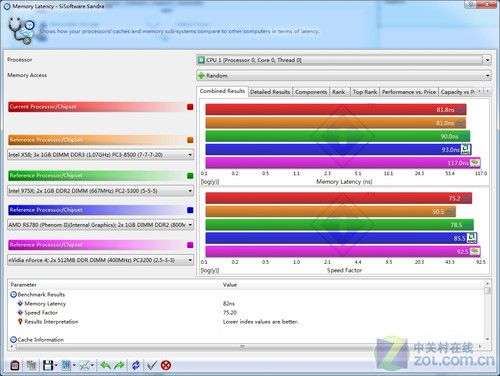Switch to the Top Rank tab
This screenshot has height=376, width=500.
[365, 92]
